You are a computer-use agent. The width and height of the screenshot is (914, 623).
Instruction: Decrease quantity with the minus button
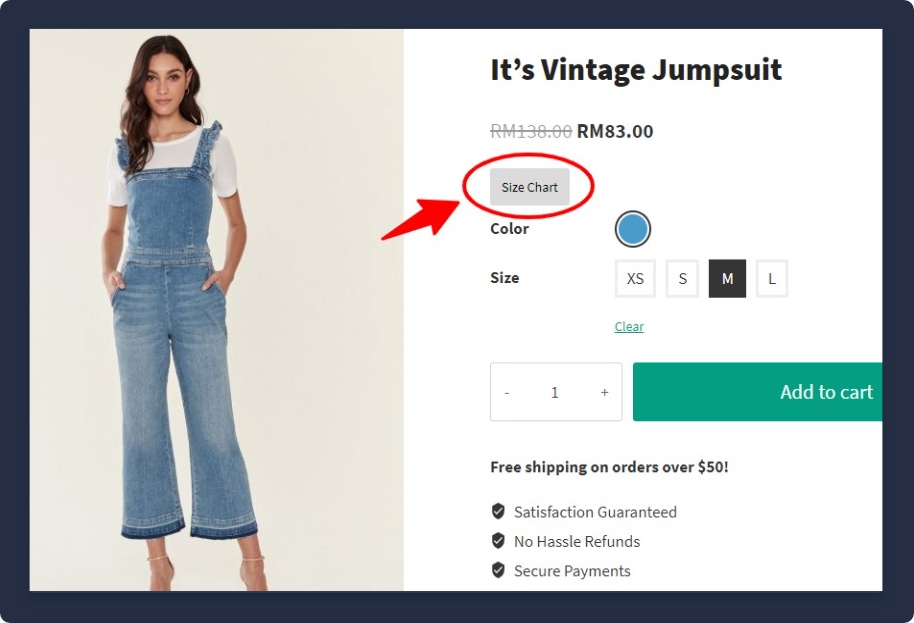tap(507, 392)
